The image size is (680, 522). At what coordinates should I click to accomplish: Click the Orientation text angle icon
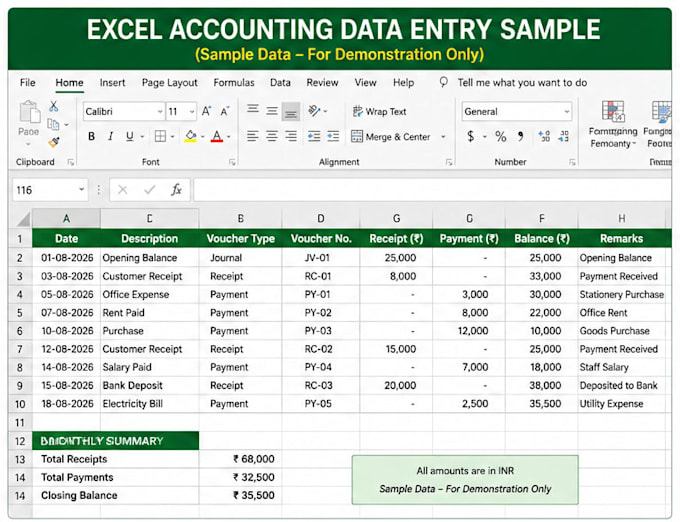(314, 111)
